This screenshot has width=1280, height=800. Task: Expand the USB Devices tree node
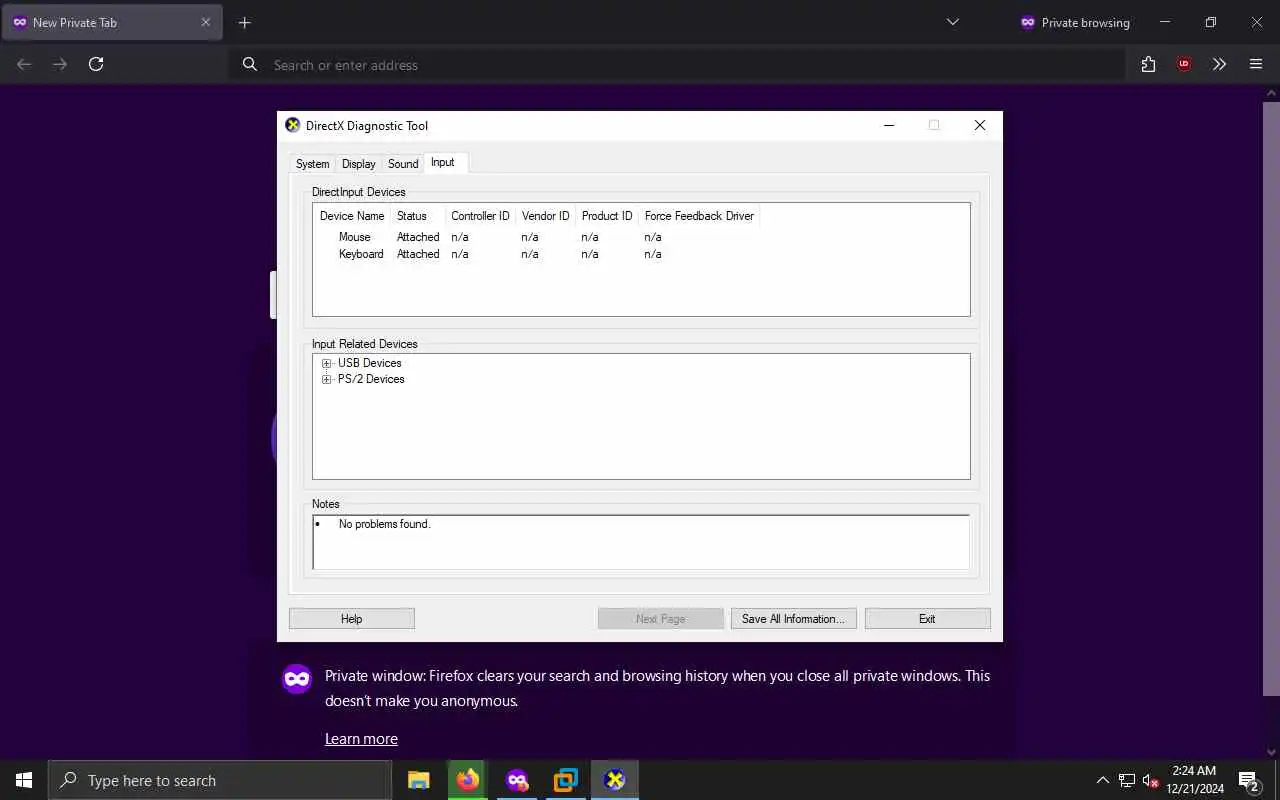(x=326, y=364)
